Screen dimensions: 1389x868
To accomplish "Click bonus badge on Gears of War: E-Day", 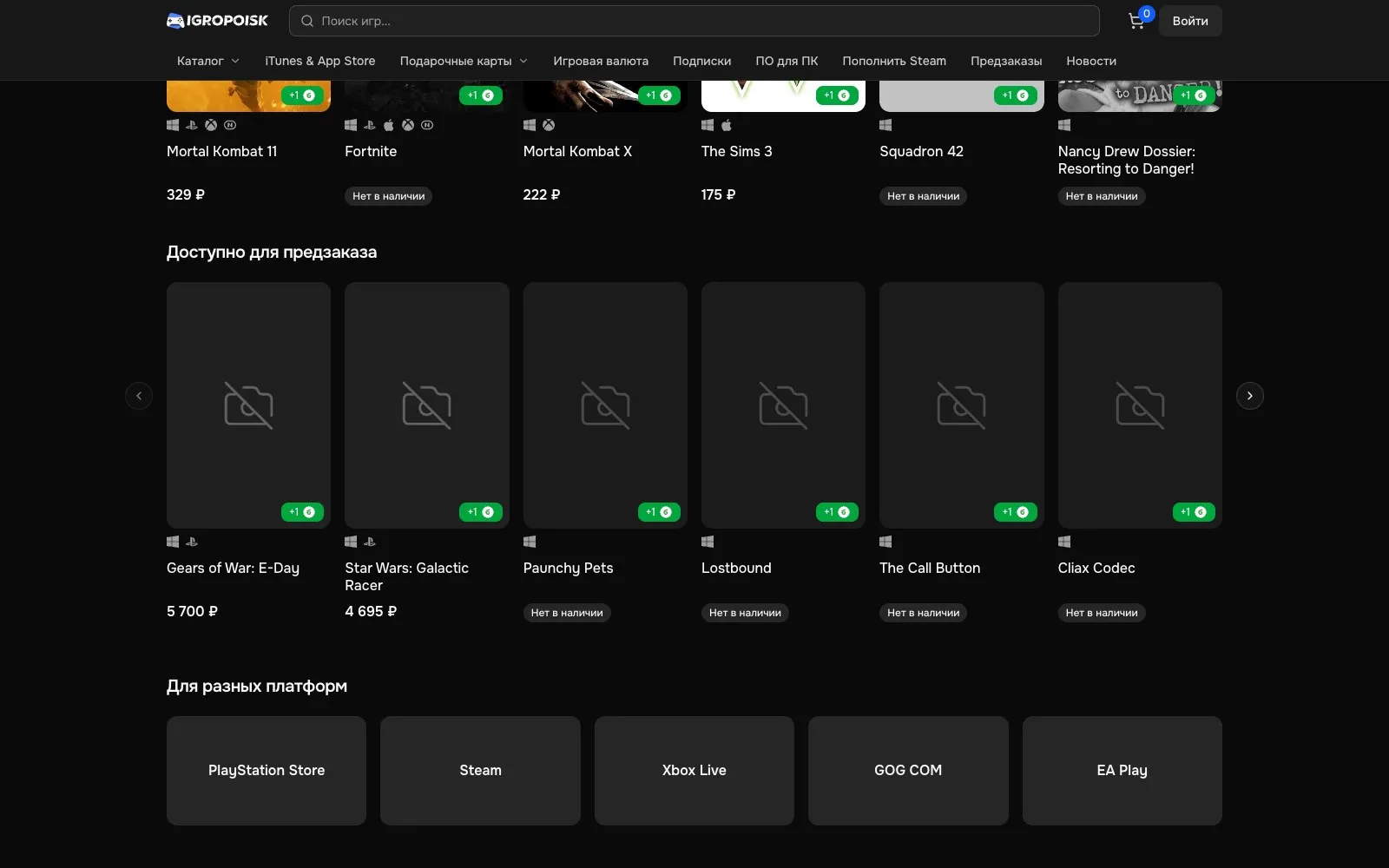I will pyautogui.click(x=302, y=512).
